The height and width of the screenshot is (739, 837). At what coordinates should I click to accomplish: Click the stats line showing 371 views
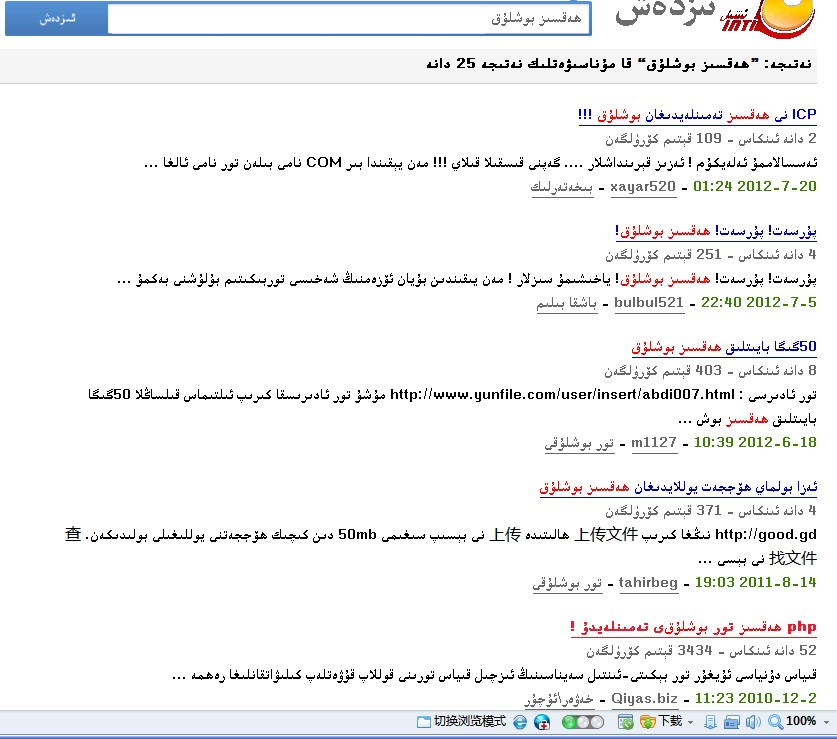711,512
